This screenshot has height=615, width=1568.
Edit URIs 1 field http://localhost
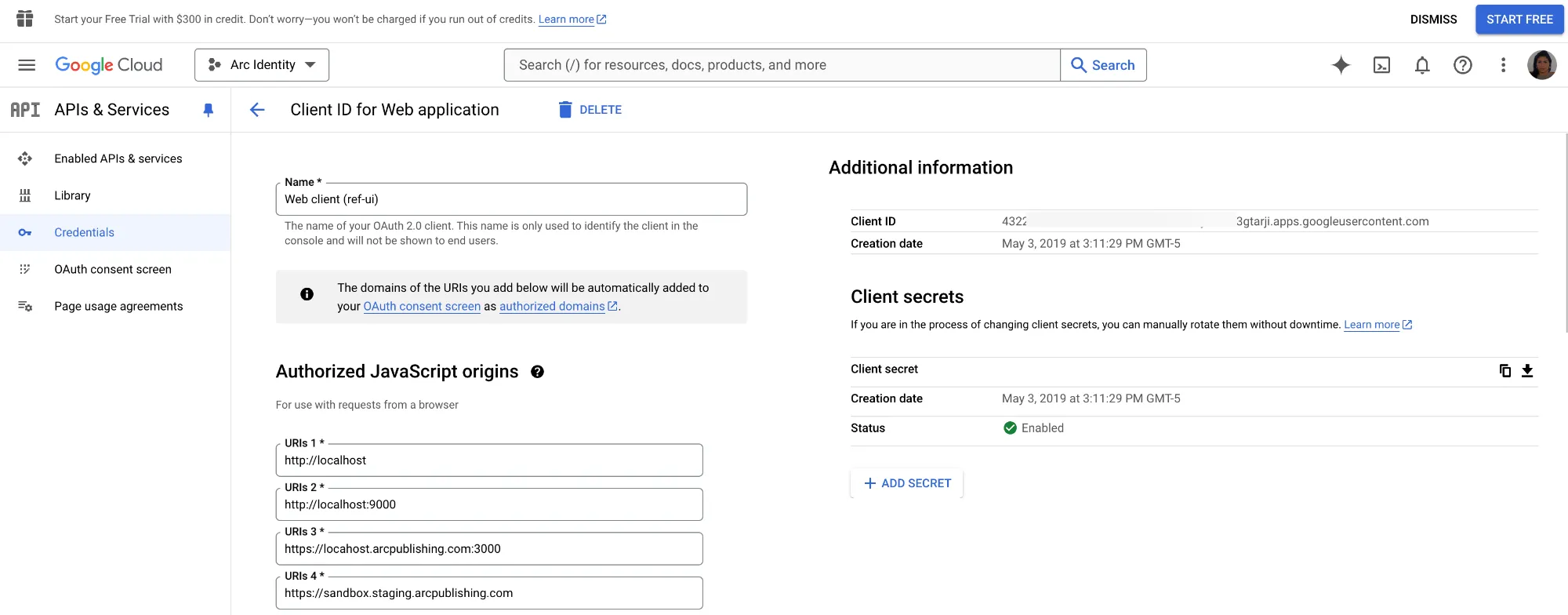click(x=489, y=460)
